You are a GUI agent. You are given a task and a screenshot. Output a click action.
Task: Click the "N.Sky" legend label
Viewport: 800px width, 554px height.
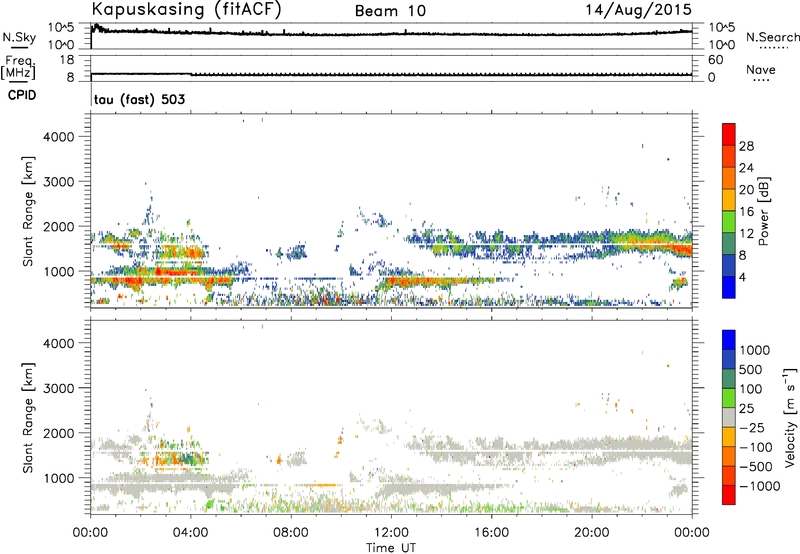pyautogui.click(x=19, y=37)
